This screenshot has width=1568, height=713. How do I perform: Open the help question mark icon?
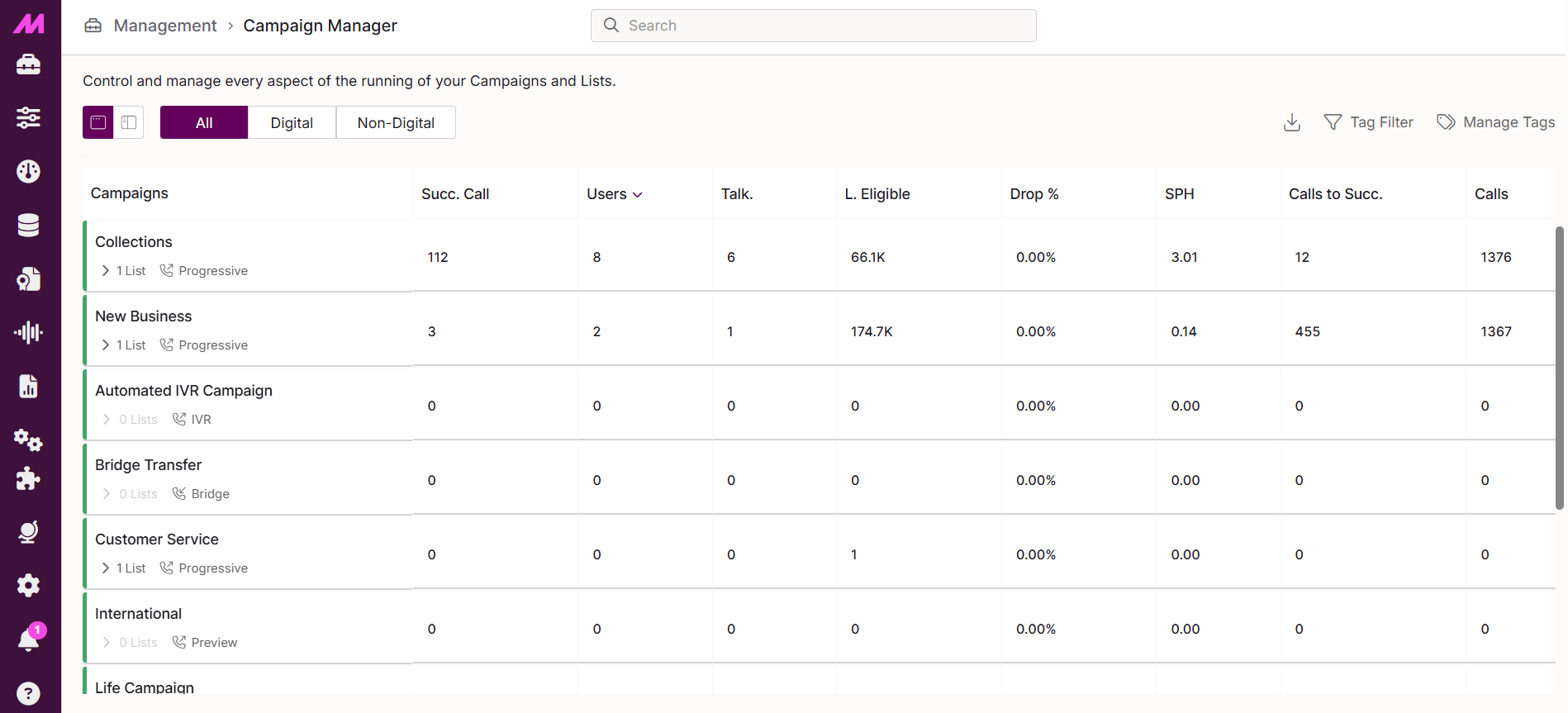tap(28, 693)
